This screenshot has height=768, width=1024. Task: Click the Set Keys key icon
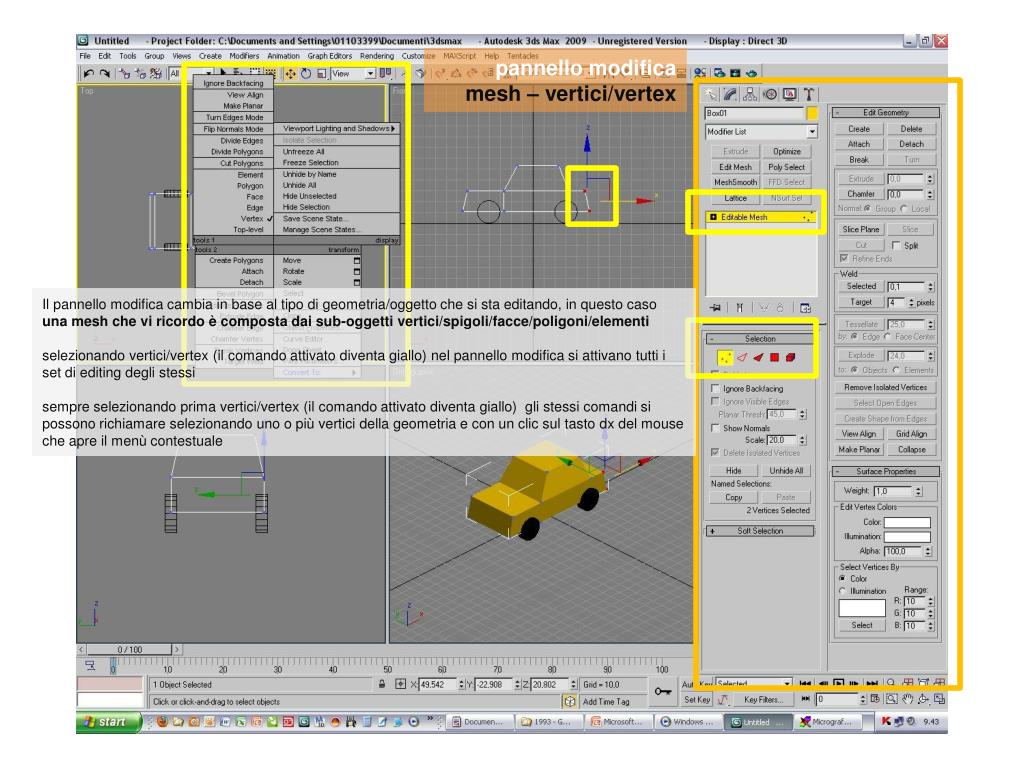pos(663,692)
